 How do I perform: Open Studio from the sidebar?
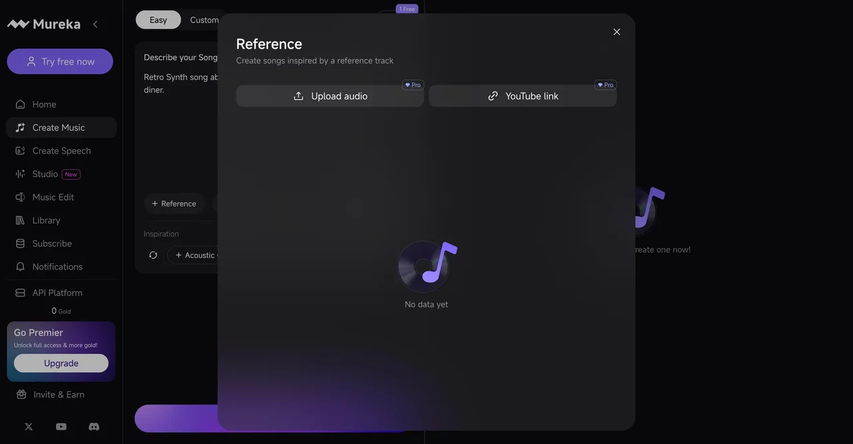pyautogui.click(x=61, y=174)
